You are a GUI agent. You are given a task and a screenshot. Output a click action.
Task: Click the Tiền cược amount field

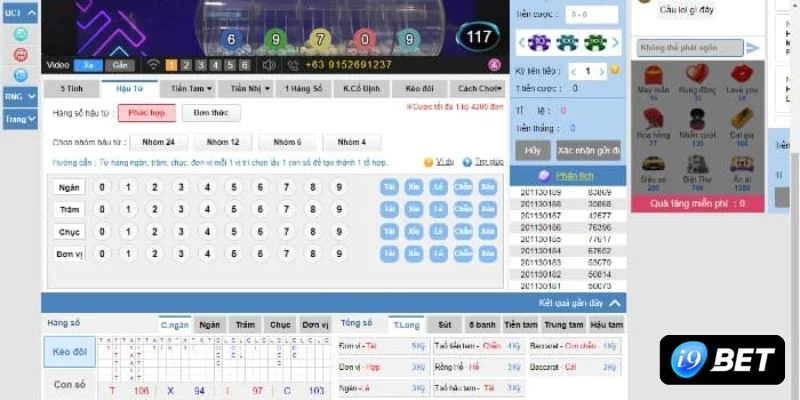click(591, 15)
